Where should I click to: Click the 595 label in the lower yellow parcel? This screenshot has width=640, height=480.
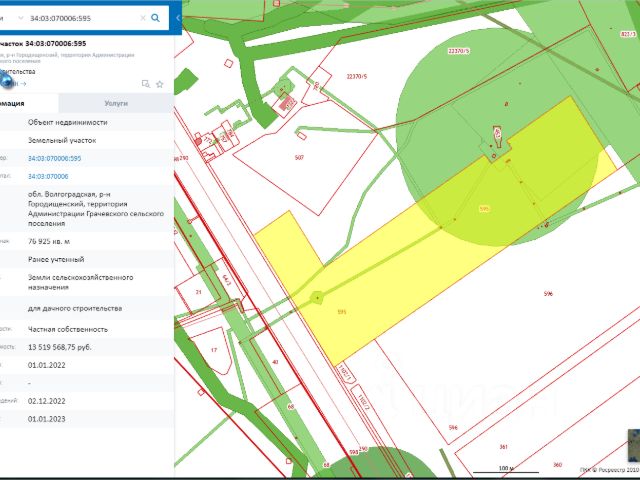342,312
